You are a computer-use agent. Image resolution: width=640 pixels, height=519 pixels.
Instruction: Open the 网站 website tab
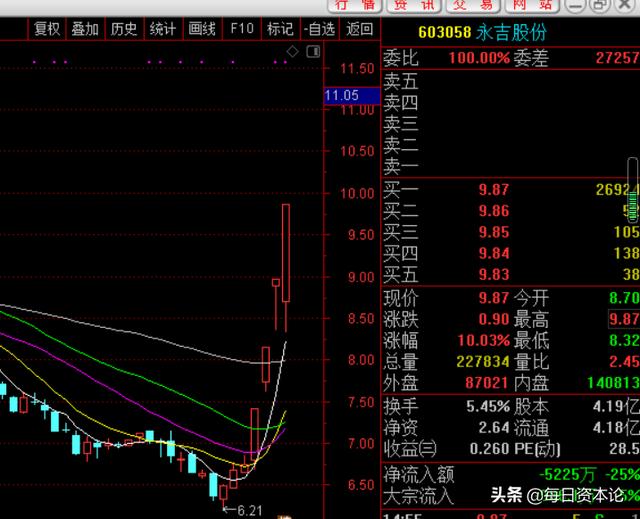532,5
